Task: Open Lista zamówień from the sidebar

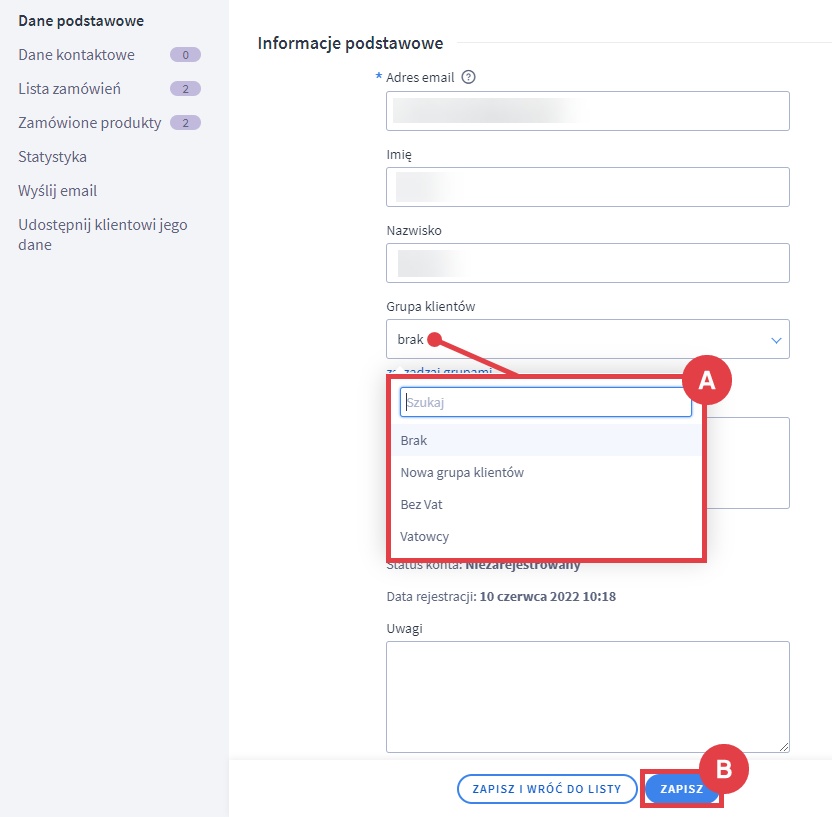Action: tap(70, 89)
